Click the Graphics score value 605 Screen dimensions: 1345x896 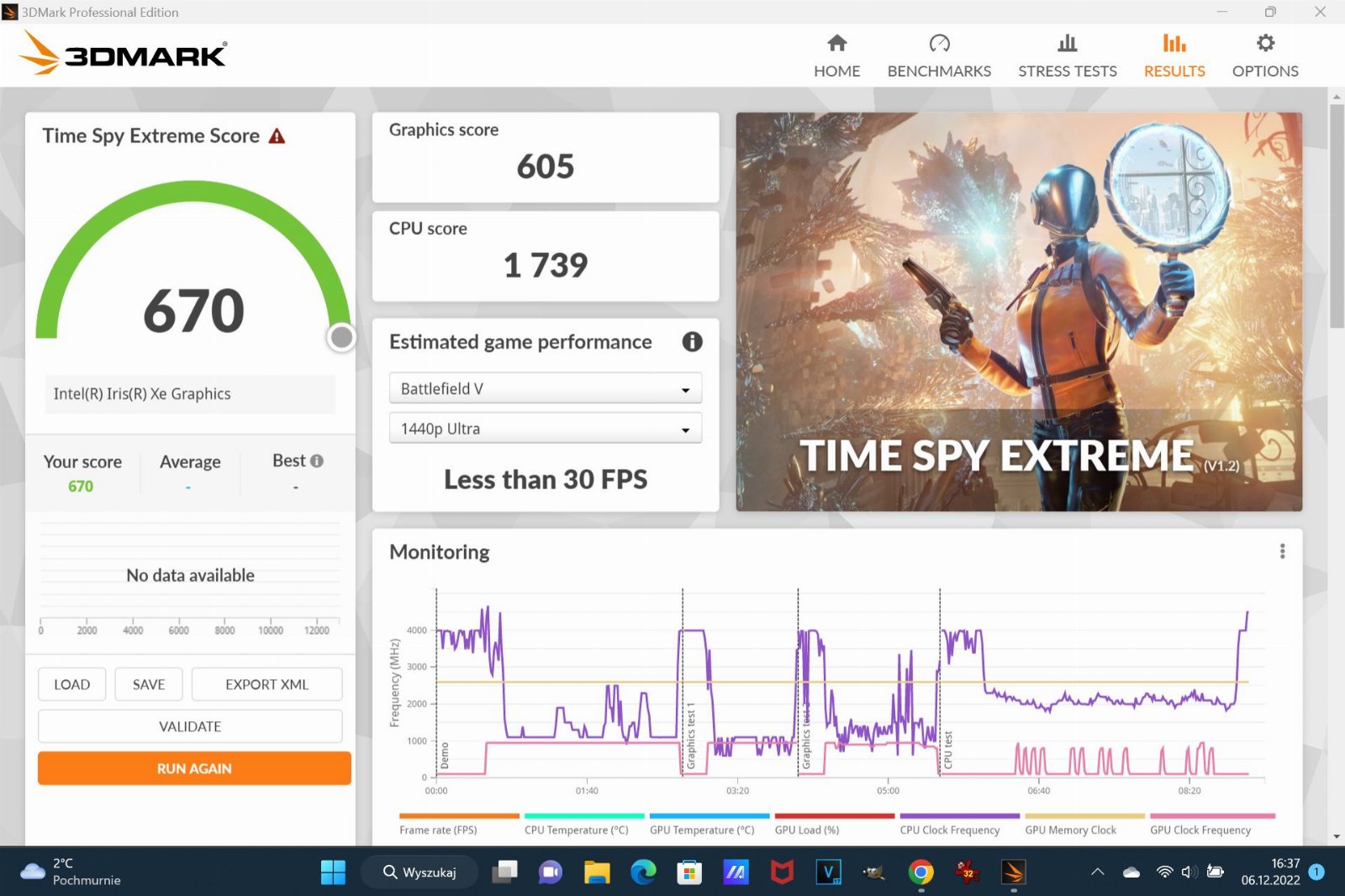click(x=546, y=166)
